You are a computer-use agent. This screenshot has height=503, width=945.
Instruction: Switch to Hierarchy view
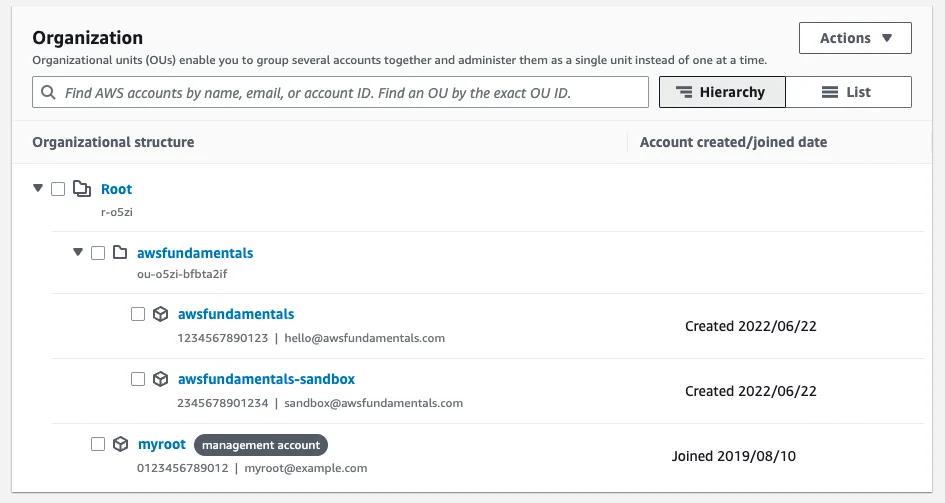[721, 92]
